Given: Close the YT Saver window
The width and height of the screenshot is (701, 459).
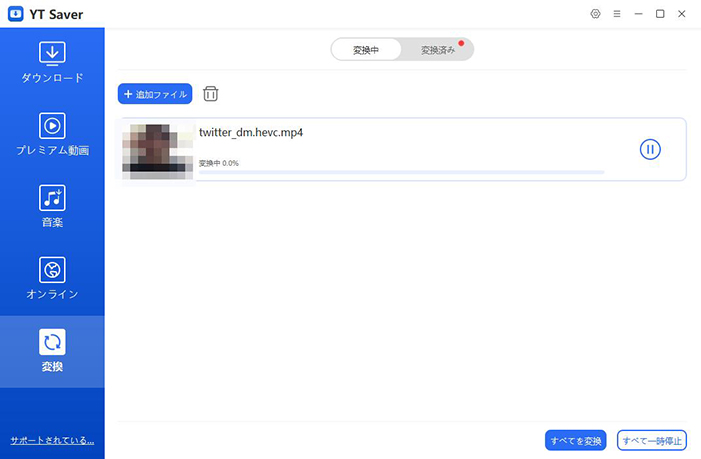Looking at the screenshot, I should pyautogui.click(x=681, y=14).
